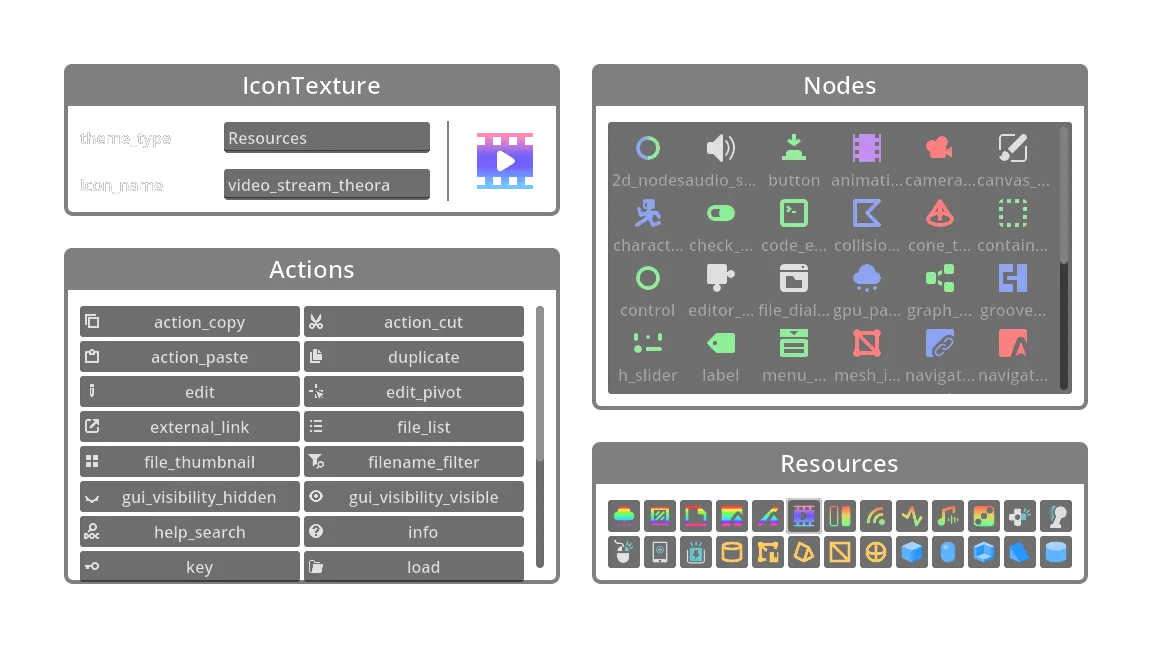Pick the blue cylinder shape resource icon
This screenshot has width=1152, height=648.
pyautogui.click(x=1056, y=552)
